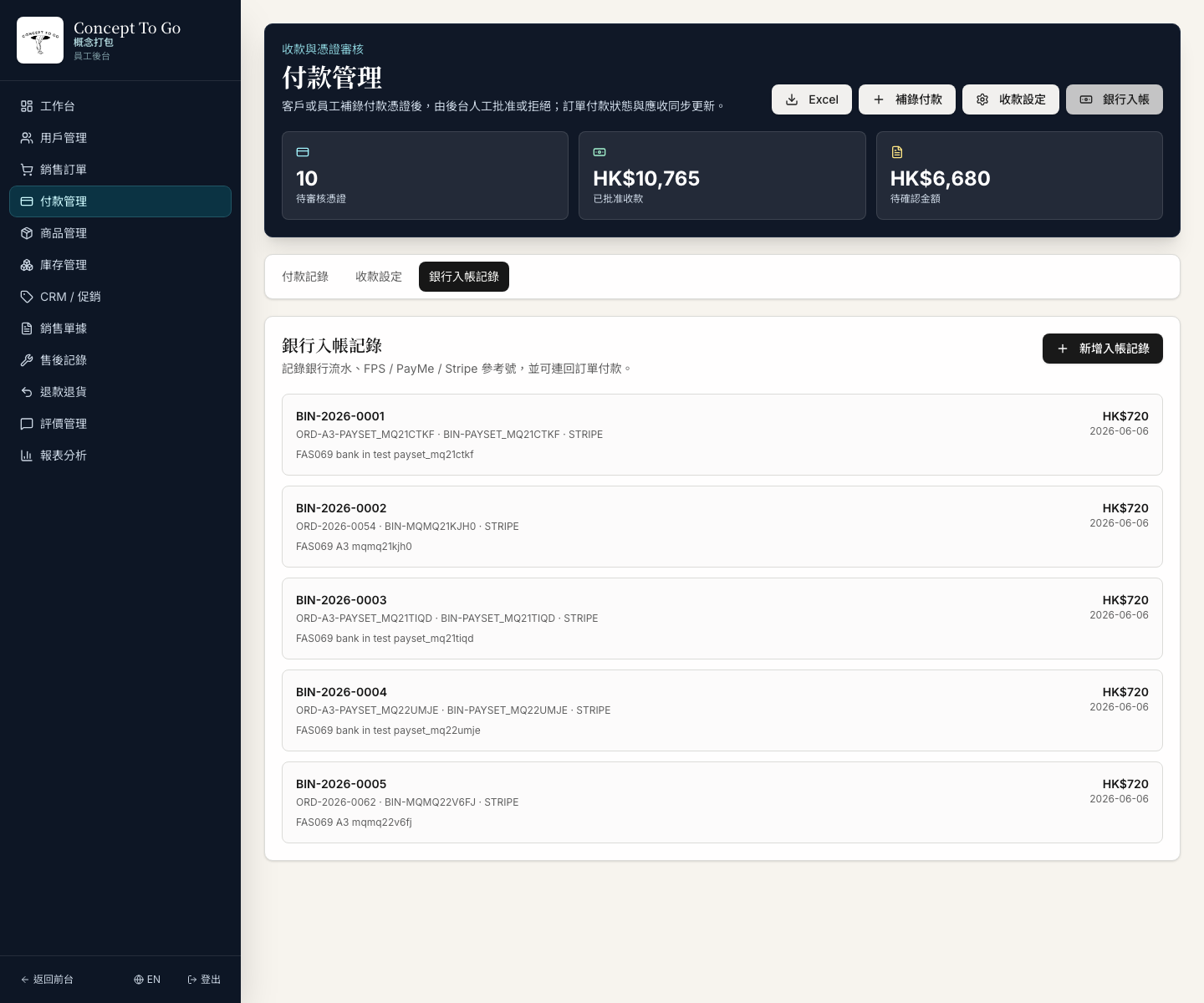This screenshot has width=1204, height=1003.
Task: Click the globe icon next to EN
Action: tap(139, 980)
